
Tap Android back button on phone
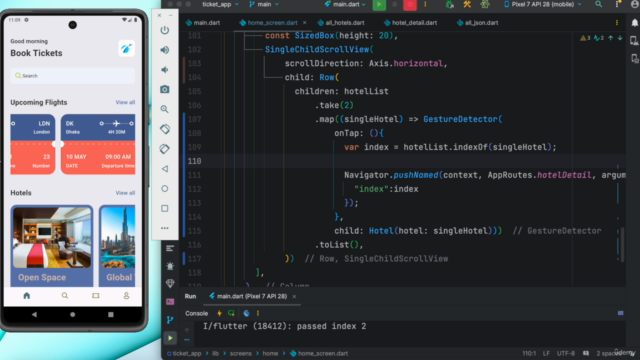click(x=34, y=315)
